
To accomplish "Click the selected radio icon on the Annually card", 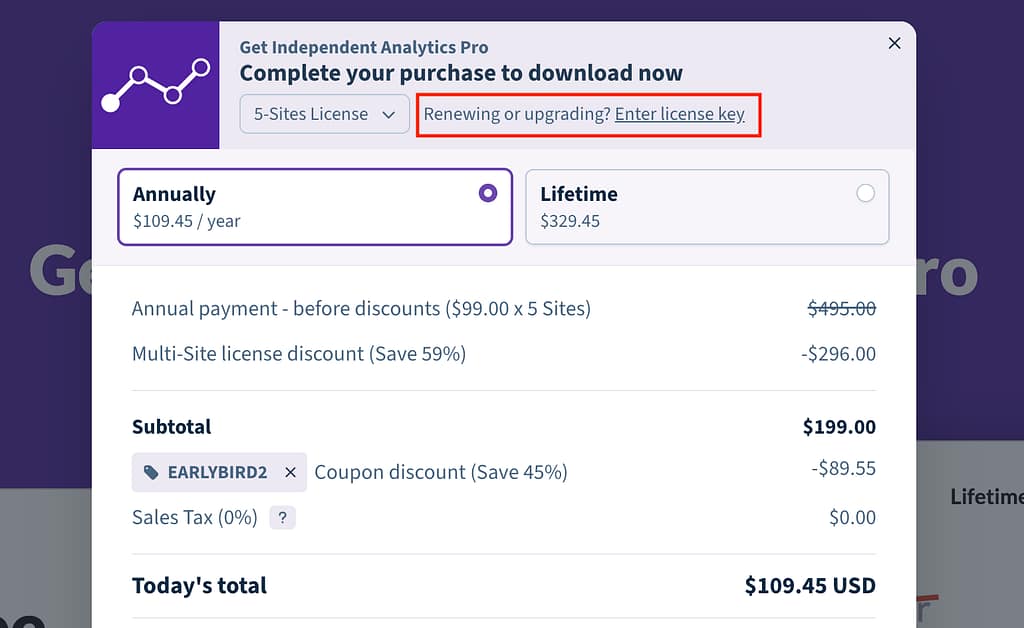I will pyautogui.click(x=487, y=192).
